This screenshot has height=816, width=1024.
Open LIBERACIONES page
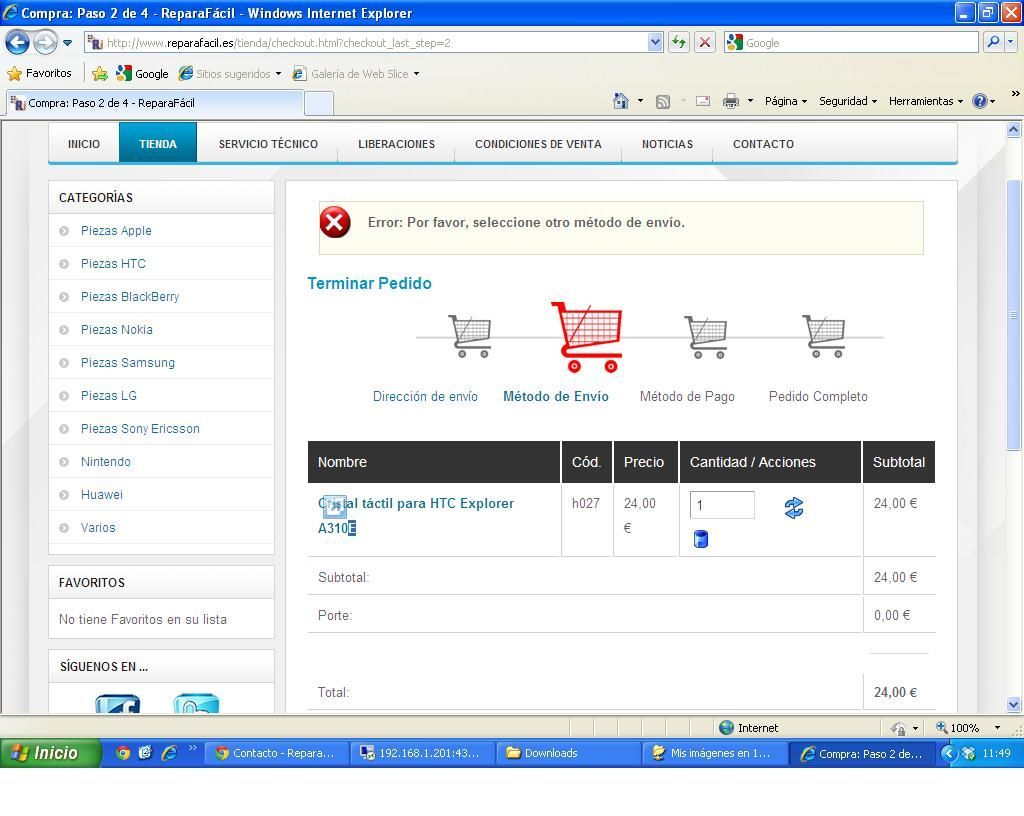tap(396, 144)
